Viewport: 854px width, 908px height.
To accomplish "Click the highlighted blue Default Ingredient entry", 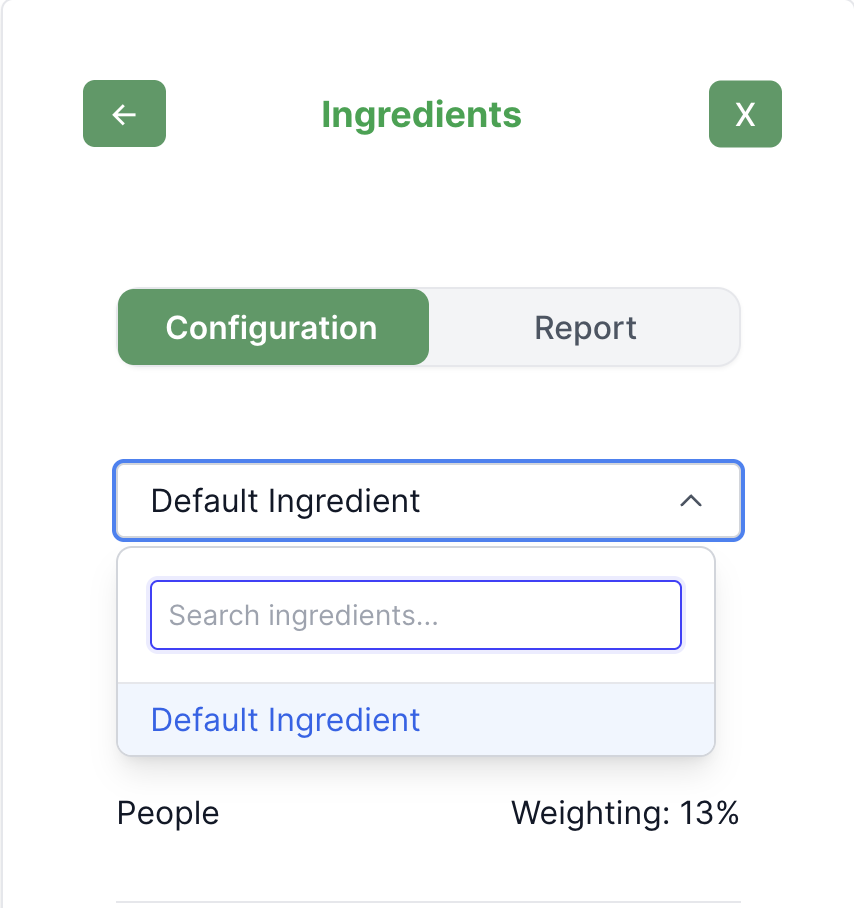I will pyautogui.click(x=286, y=720).
